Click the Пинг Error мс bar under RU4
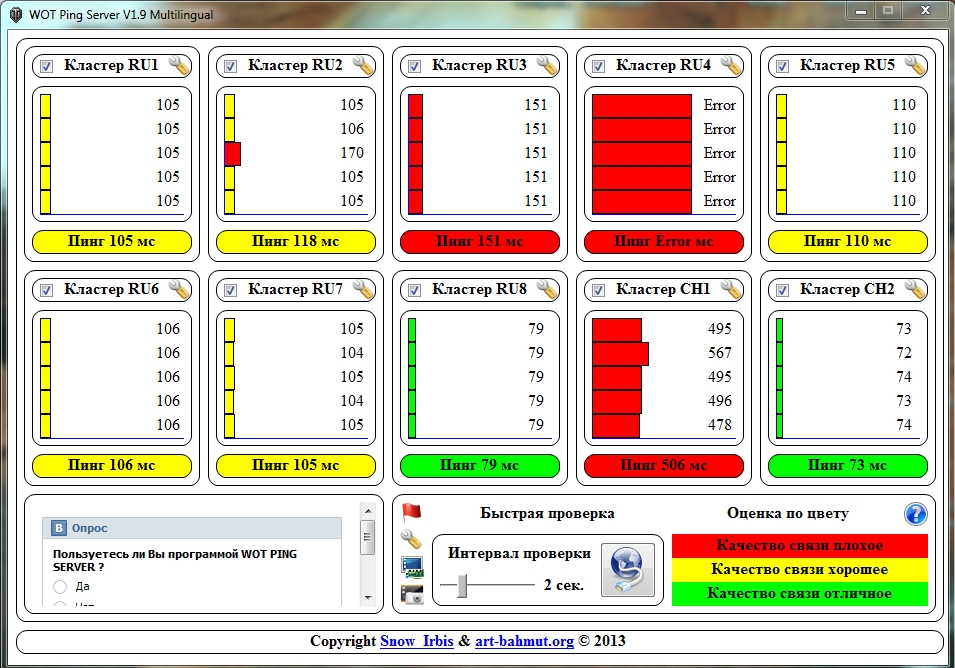The image size is (955, 668). tap(664, 242)
